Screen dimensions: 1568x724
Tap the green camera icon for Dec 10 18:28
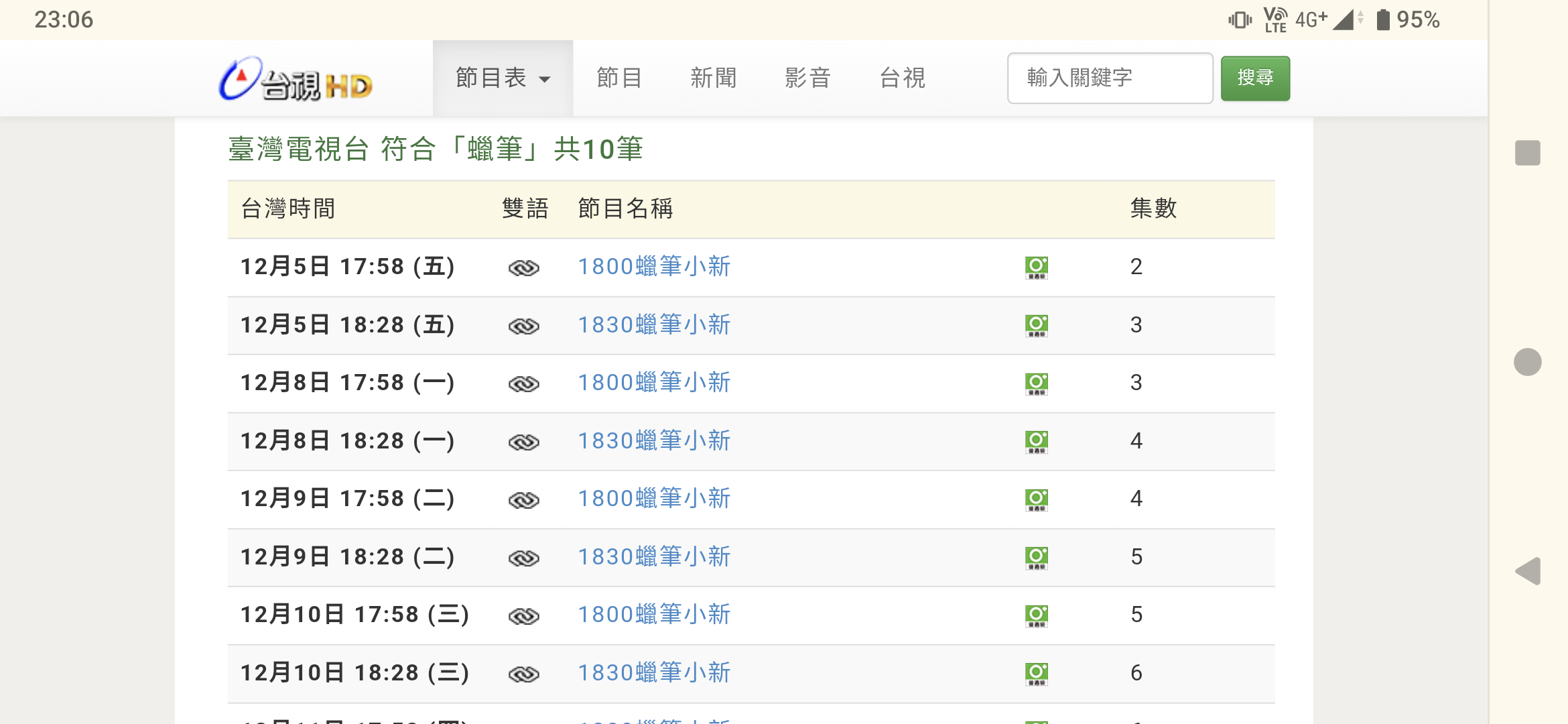pos(1036,674)
